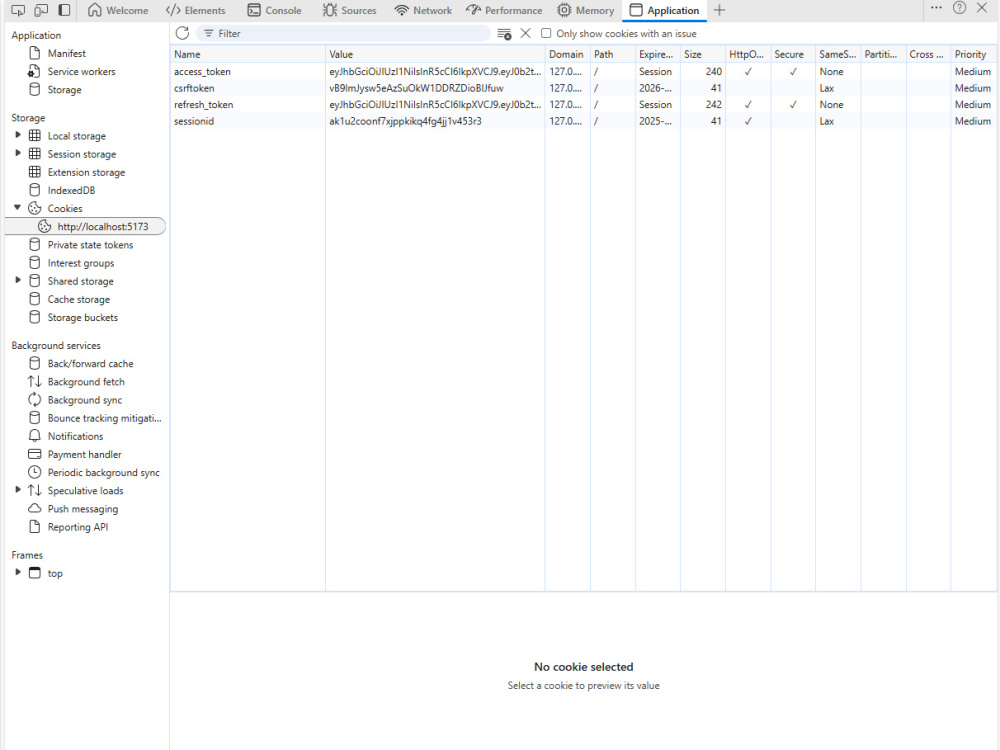1000x750 pixels.
Task: Switch to the Network tab
Action: pos(423,10)
